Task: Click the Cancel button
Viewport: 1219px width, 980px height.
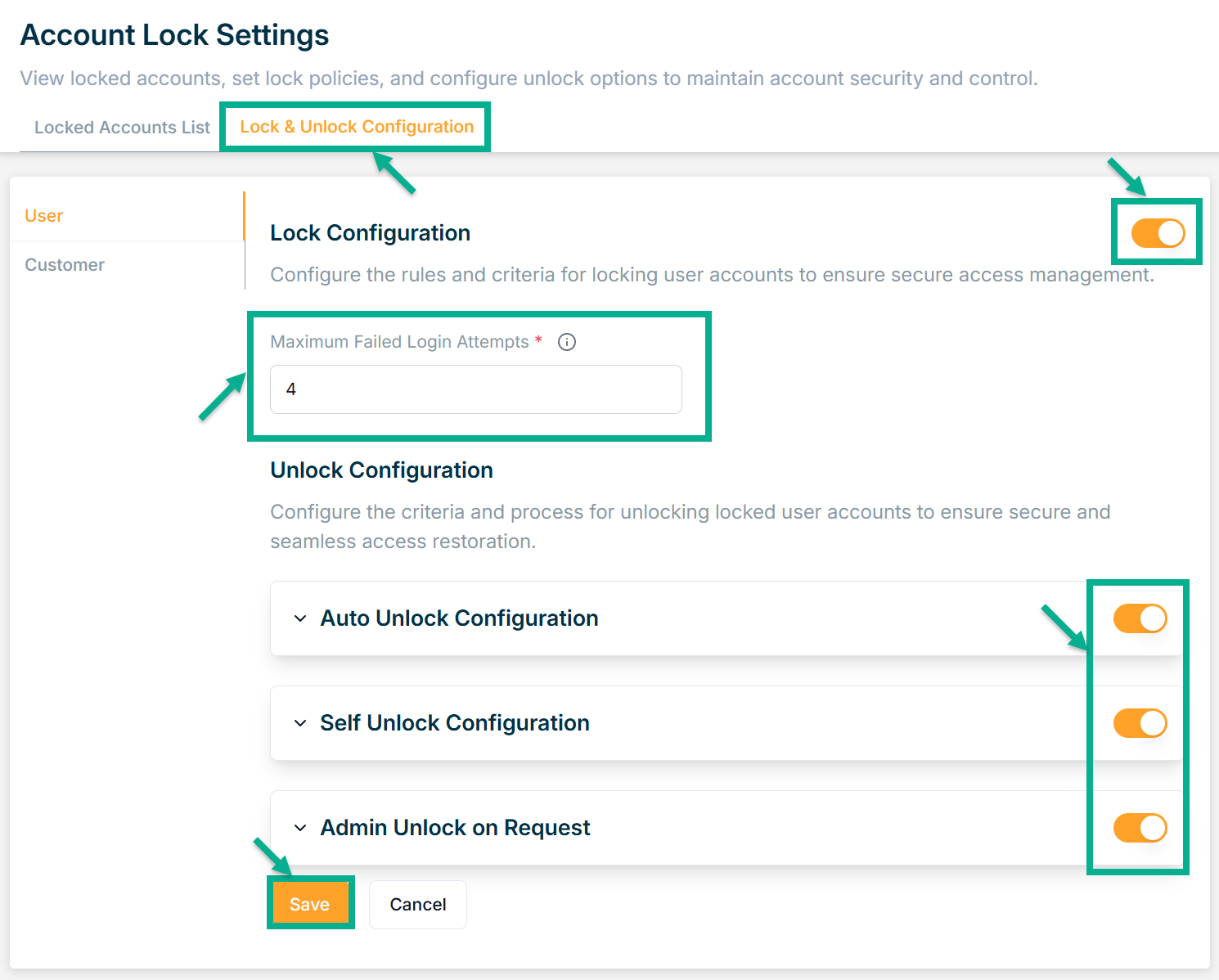Action: tap(417, 905)
